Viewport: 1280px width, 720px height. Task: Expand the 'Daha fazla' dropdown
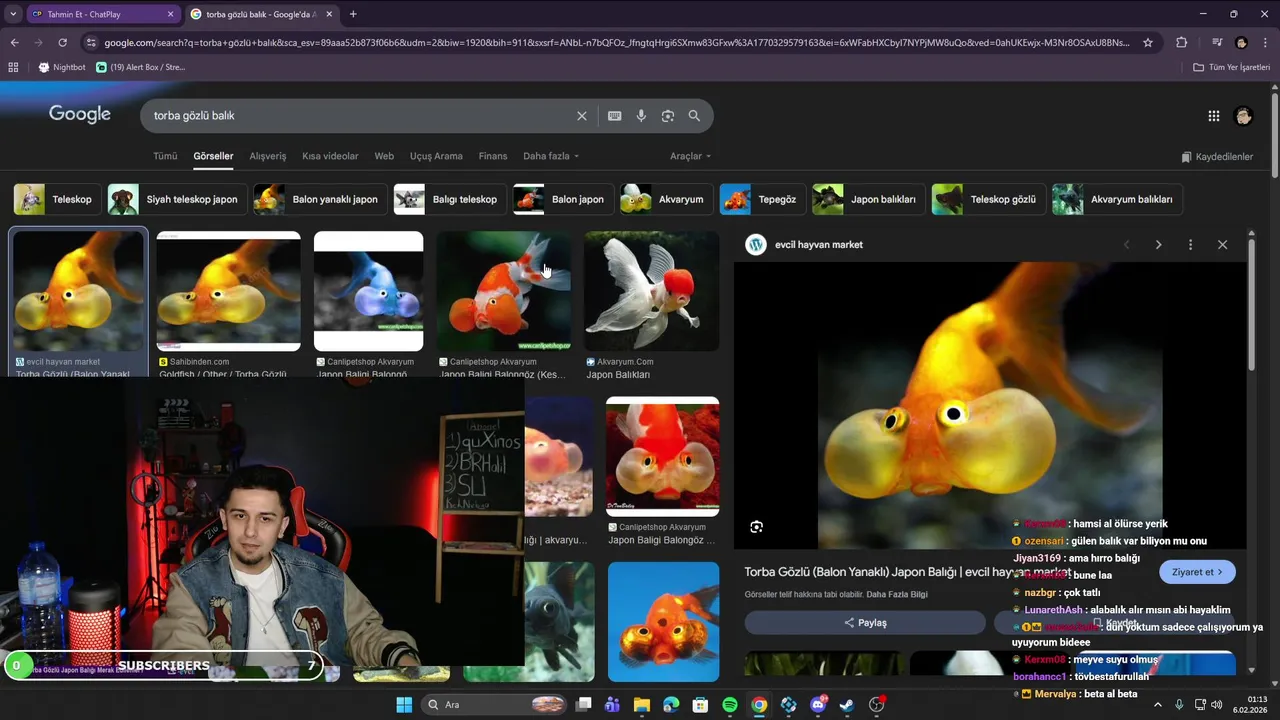click(551, 156)
